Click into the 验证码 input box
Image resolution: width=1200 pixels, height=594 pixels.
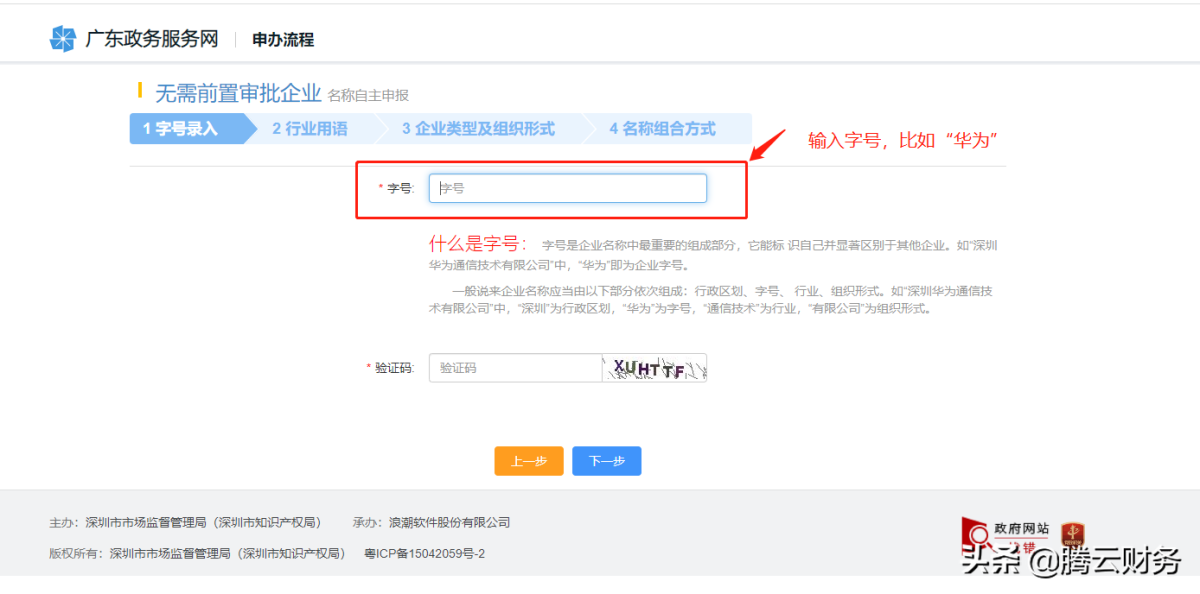[515, 368]
